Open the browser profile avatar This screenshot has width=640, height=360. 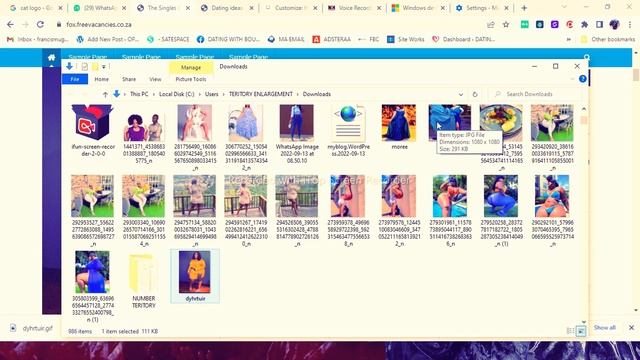(x=614, y=24)
